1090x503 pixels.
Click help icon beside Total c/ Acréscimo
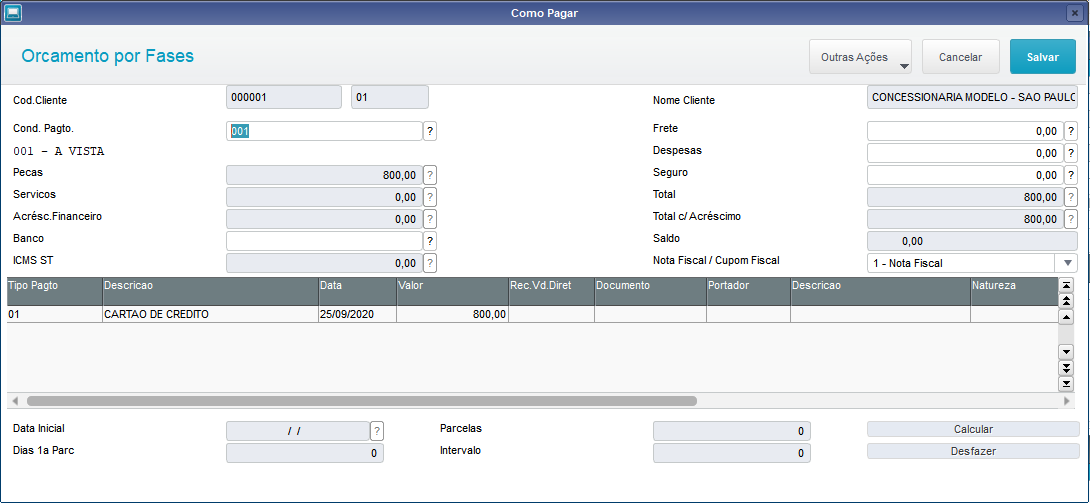[x=1071, y=220]
